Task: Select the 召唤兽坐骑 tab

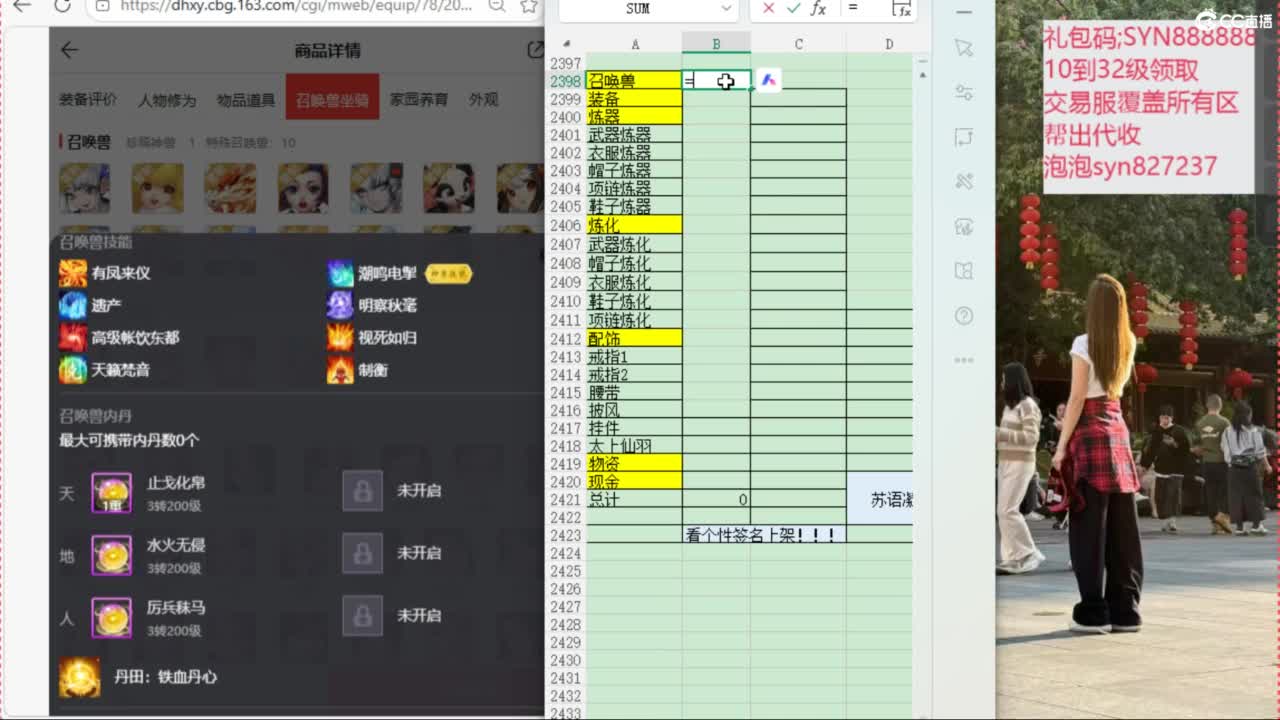Action: pyautogui.click(x=332, y=99)
